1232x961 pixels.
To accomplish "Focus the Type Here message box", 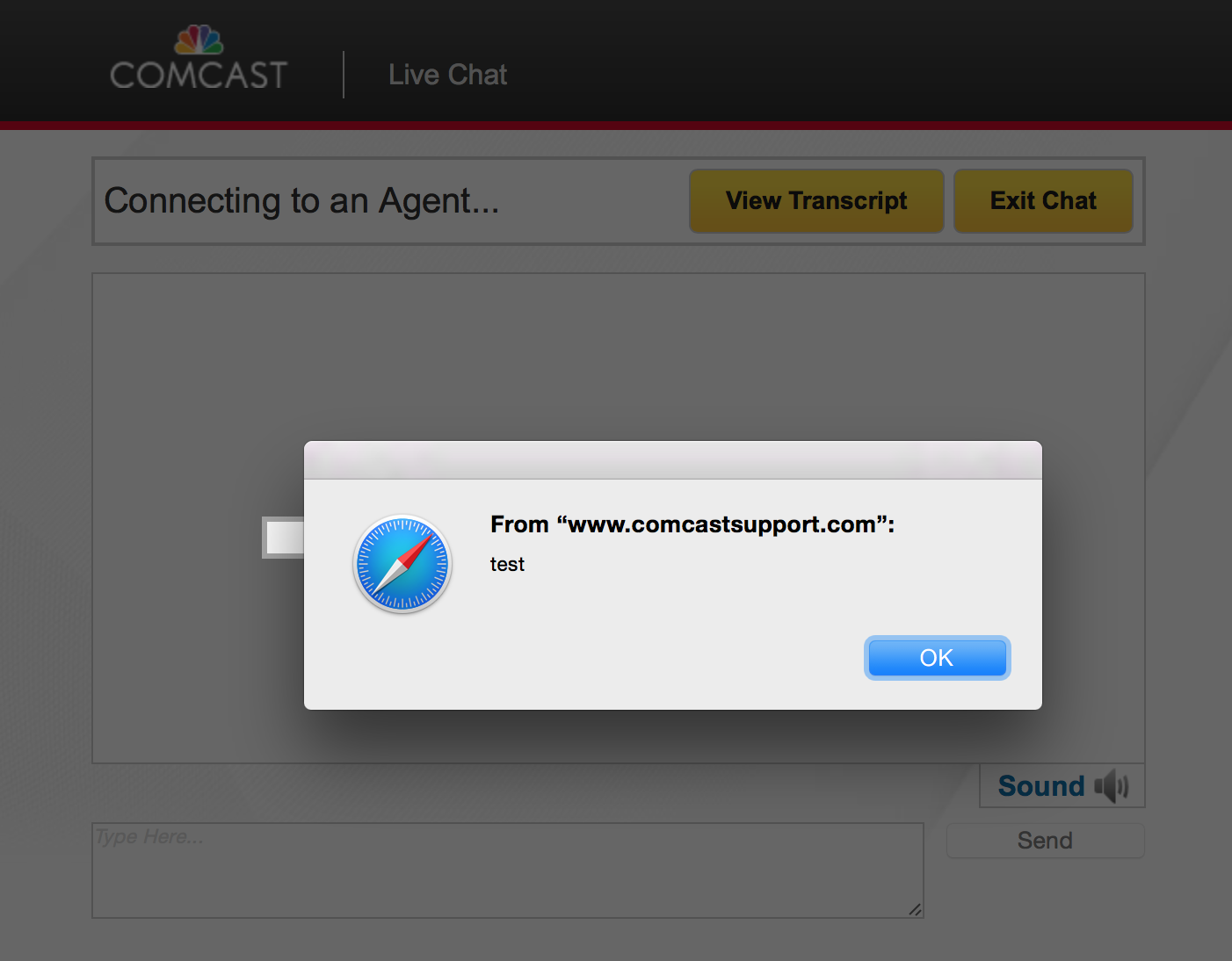I will [x=508, y=871].
